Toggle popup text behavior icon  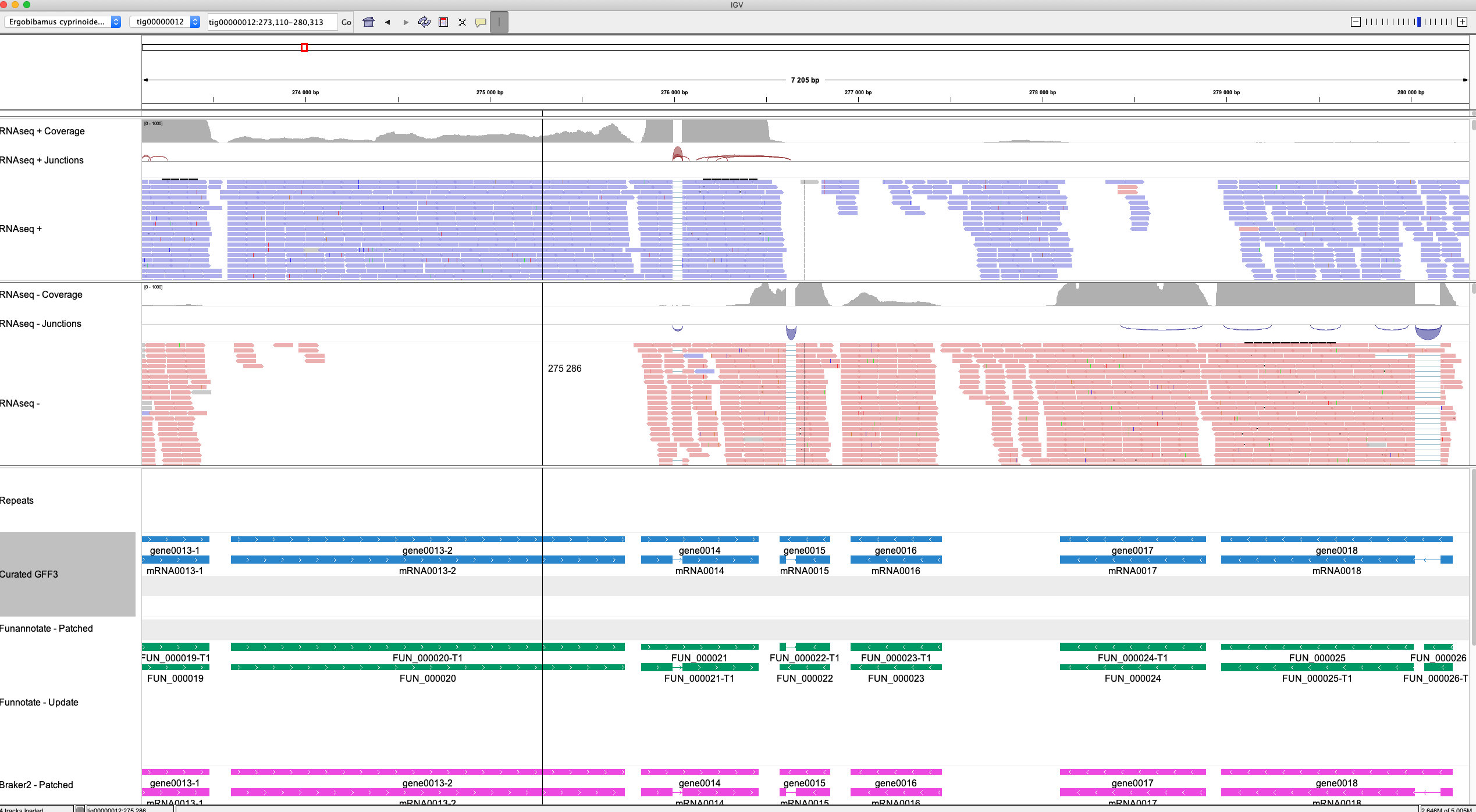coord(481,22)
